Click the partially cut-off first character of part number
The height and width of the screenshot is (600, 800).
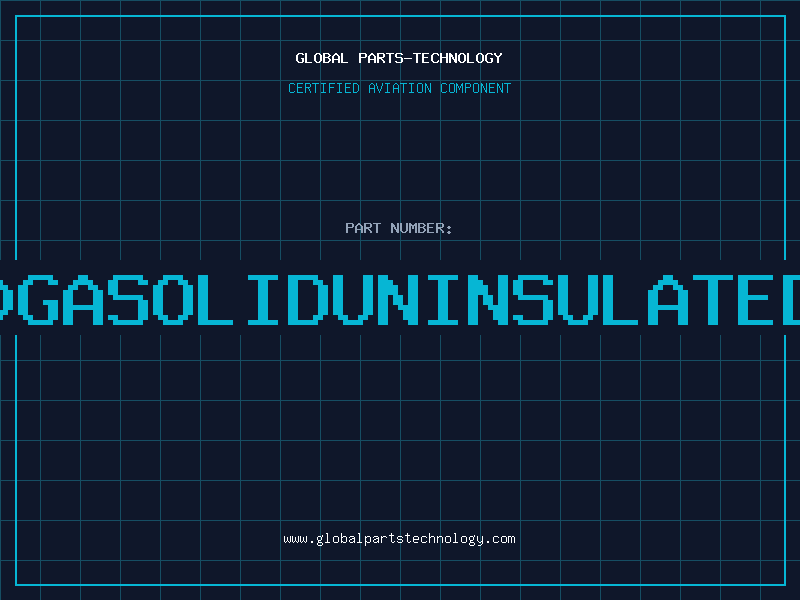(x=4, y=298)
